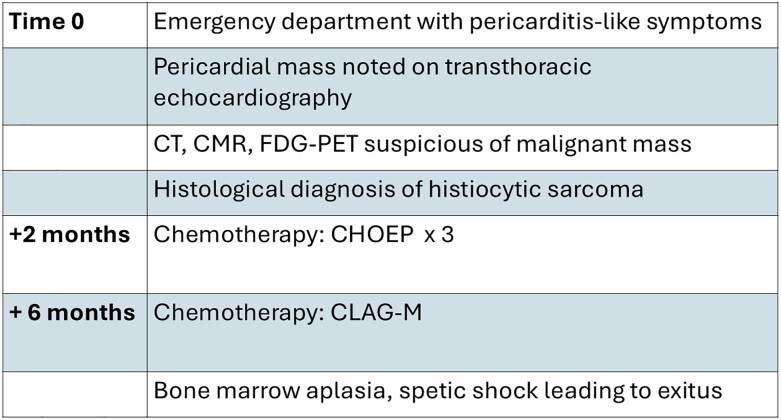Viewport: 781px width, 420px height.
Task: Select the + 6 months cell
Action: tap(75, 332)
